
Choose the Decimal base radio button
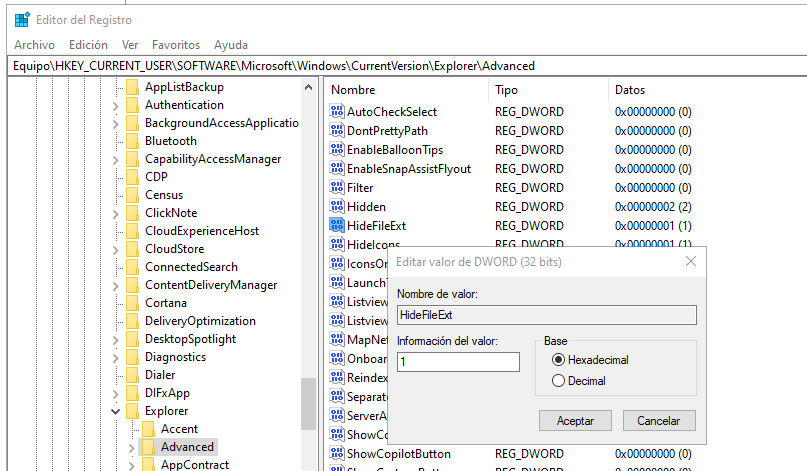tap(558, 381)
